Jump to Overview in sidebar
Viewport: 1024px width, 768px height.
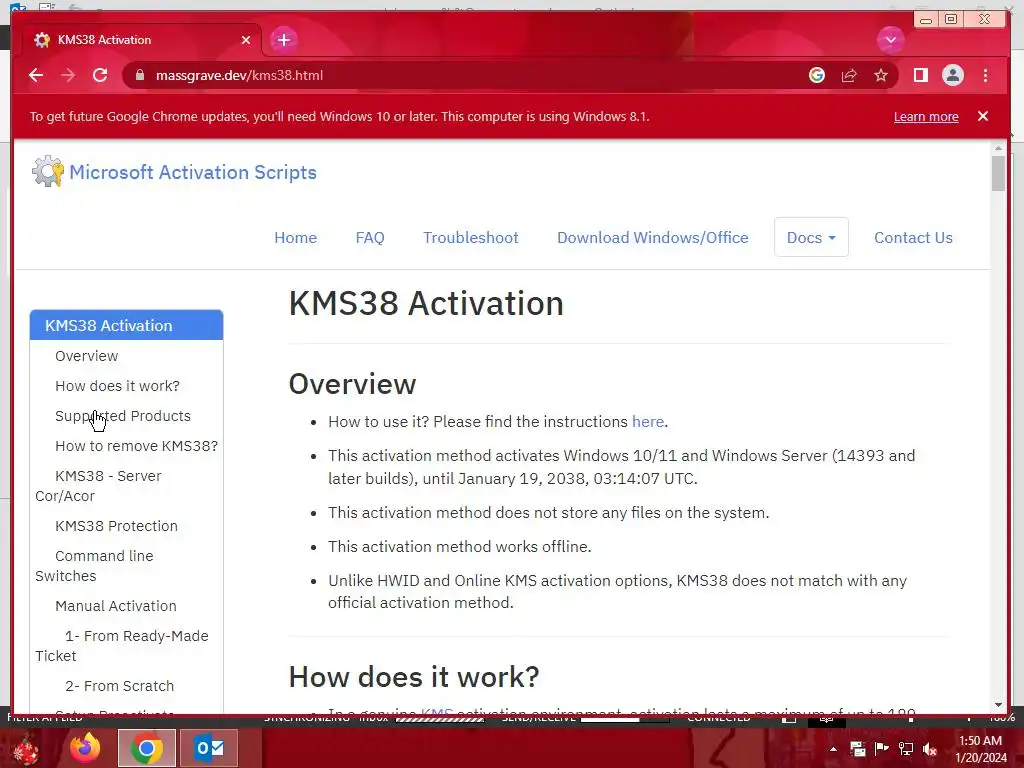click(86, 356)
